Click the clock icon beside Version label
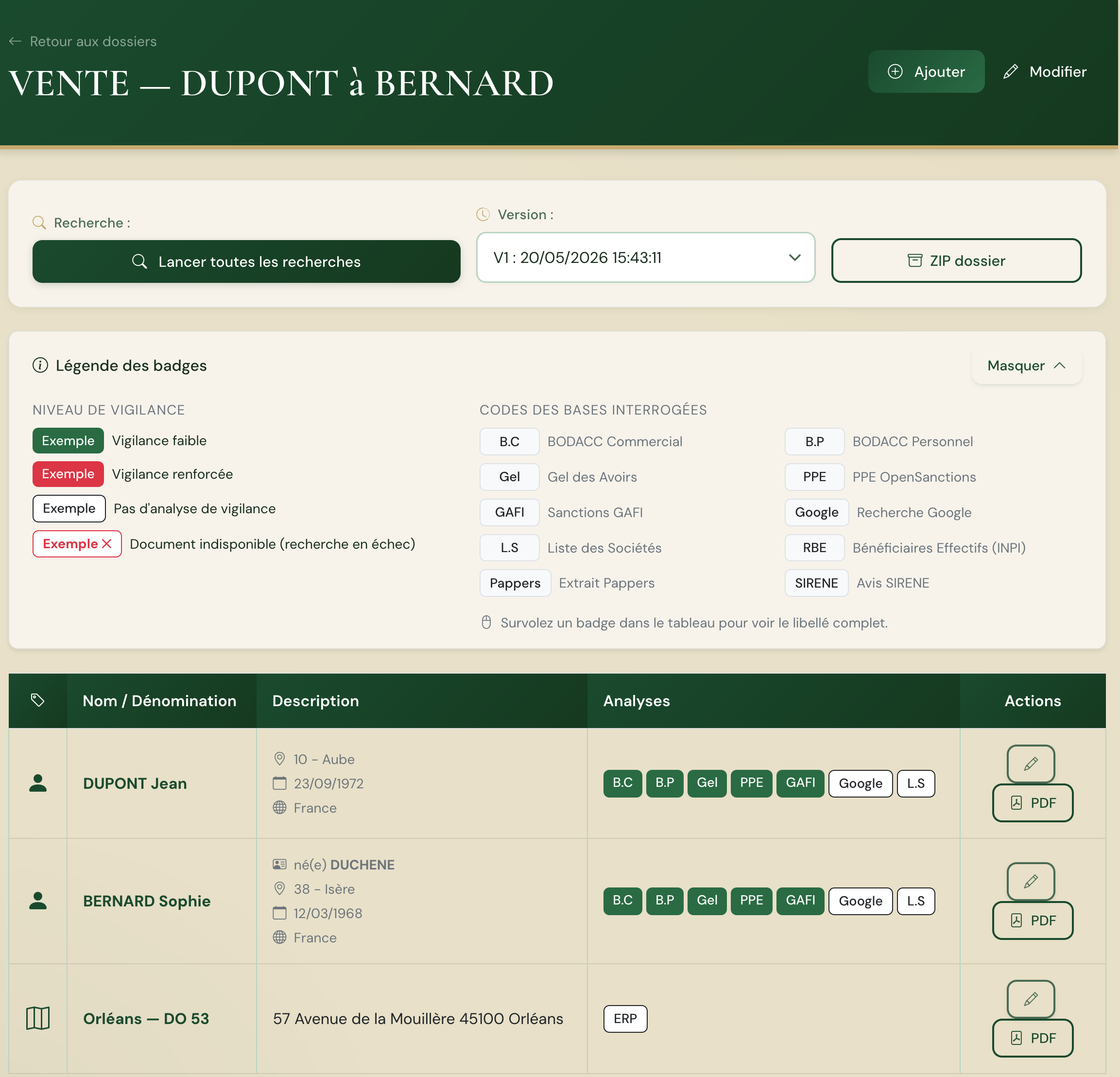This screenshot has height=1077, width=1120. [x=483, y=214]
